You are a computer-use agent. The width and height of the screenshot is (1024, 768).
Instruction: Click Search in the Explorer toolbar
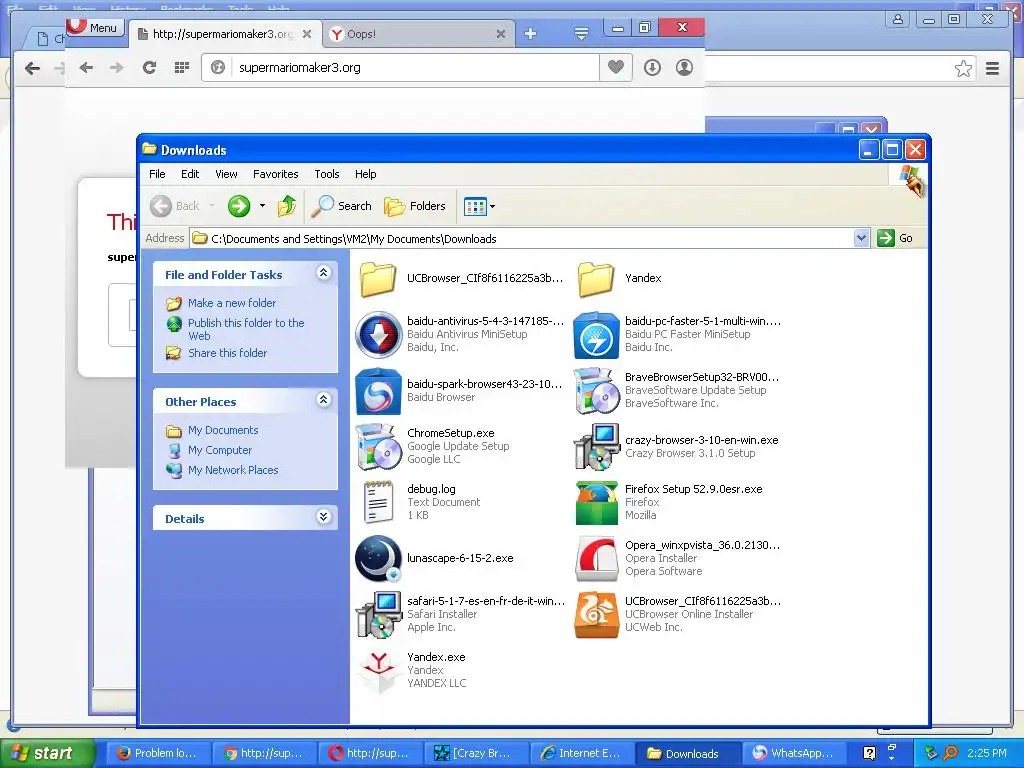click(342, 206)
